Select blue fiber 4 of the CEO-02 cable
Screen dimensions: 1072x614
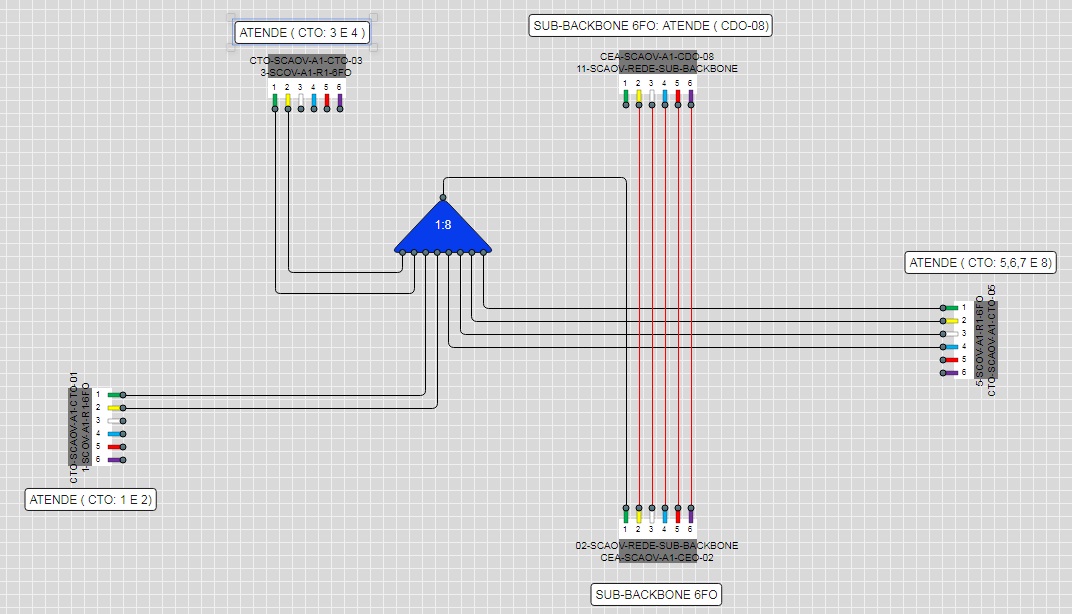[665, 517]
